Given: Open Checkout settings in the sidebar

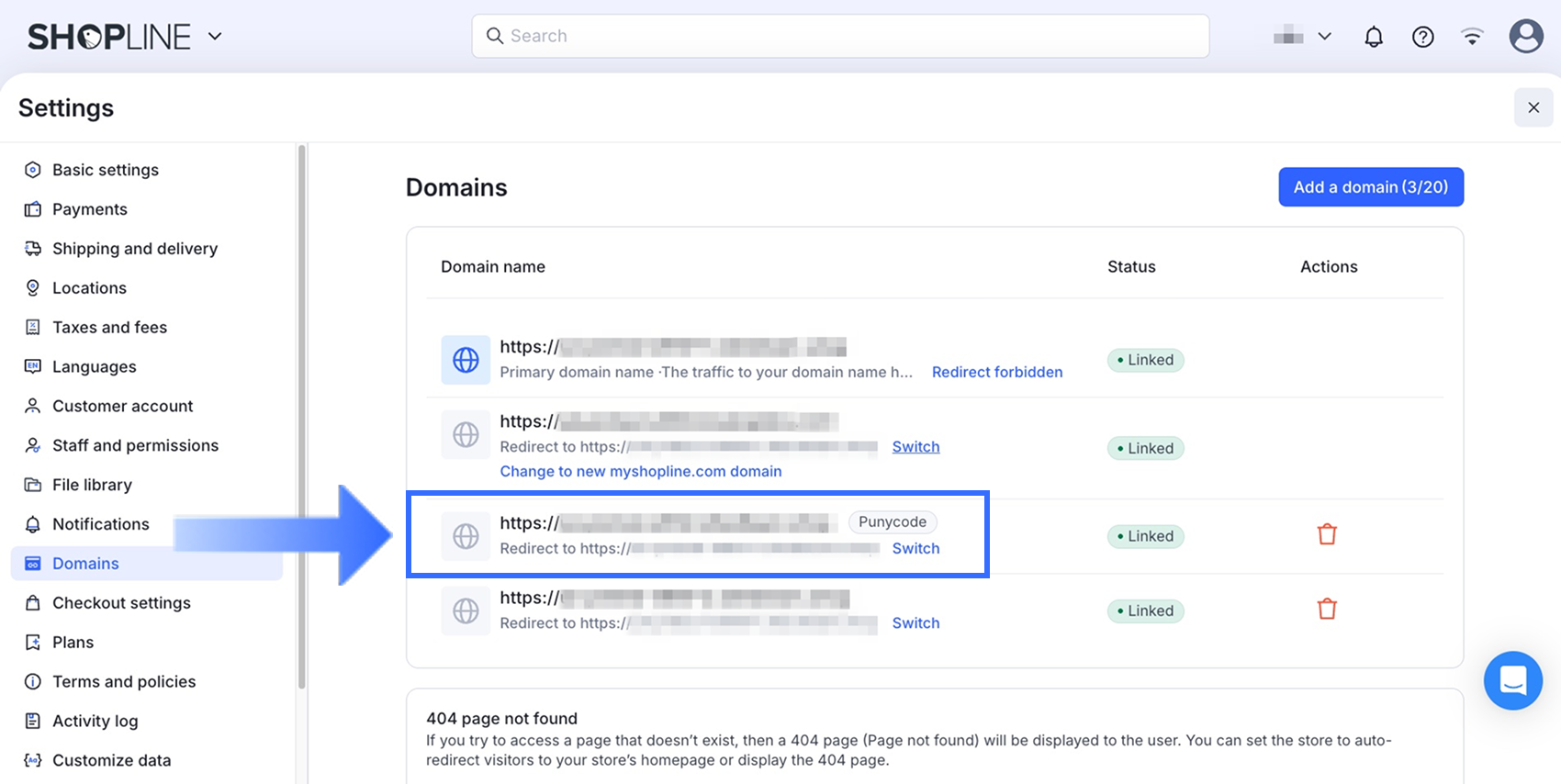Looking at the screenshot, I should [121, 603].
